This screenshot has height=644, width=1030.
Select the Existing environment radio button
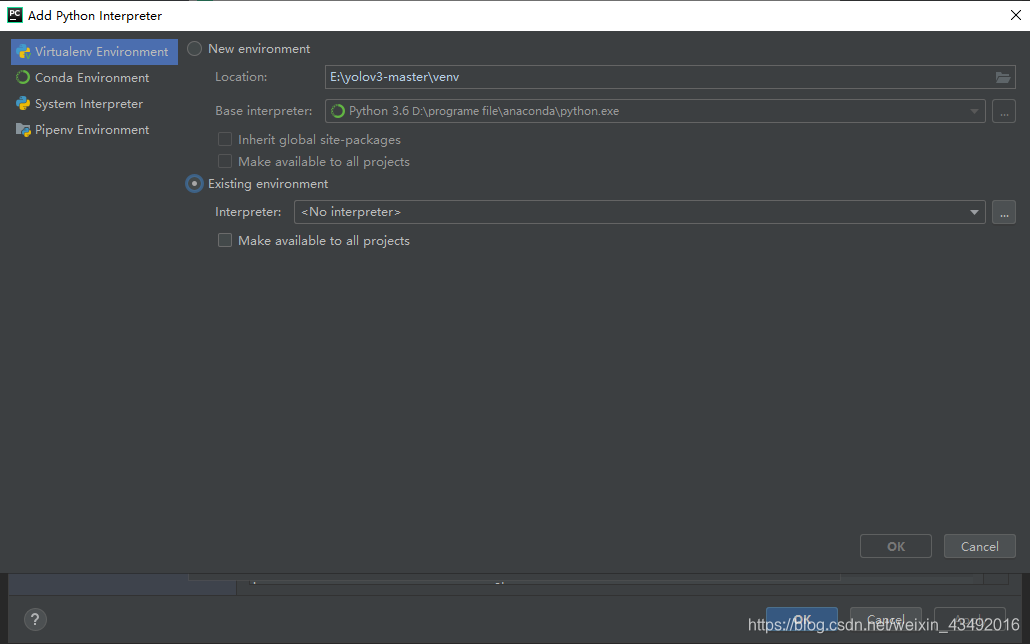pyautogui.click(x=194, y=183)
